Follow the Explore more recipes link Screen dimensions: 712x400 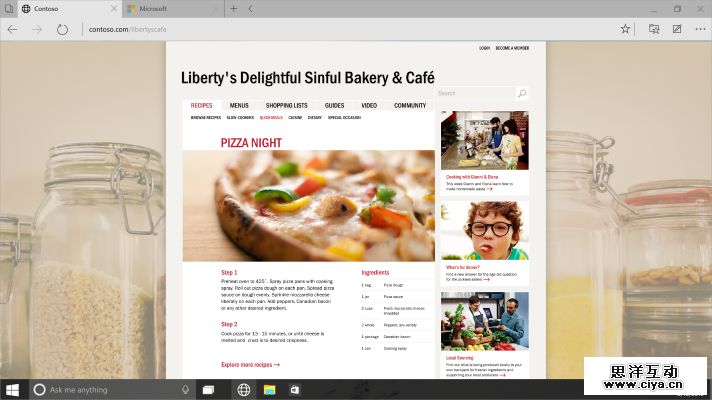coord(250,365)
